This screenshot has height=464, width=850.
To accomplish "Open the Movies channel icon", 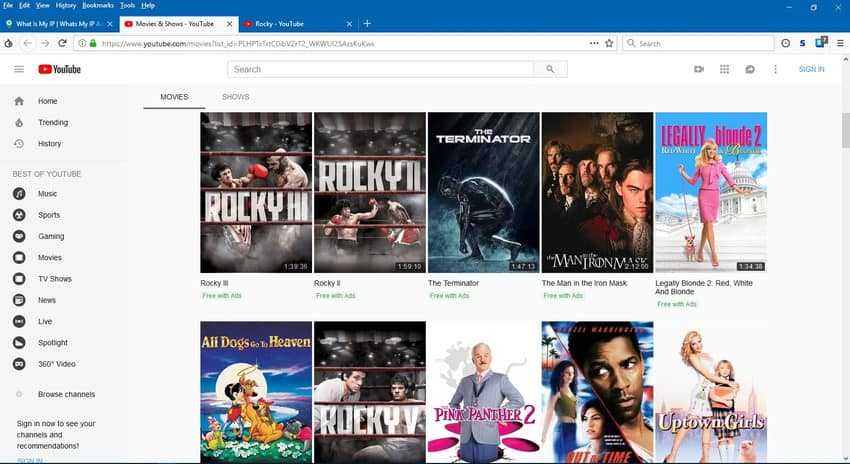I will [19, 257].
